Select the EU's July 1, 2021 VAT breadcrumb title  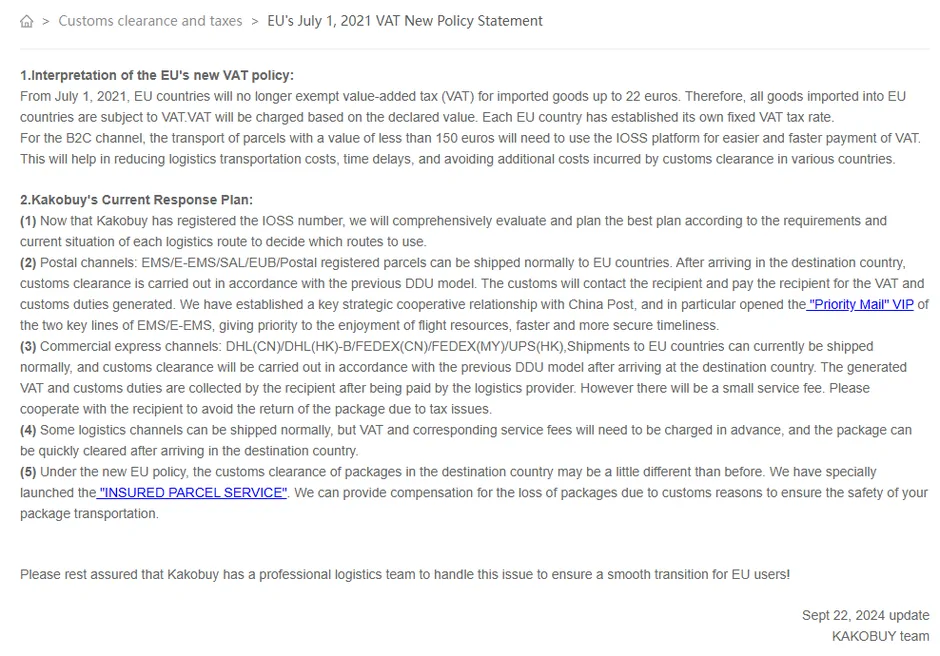[405, 21]
